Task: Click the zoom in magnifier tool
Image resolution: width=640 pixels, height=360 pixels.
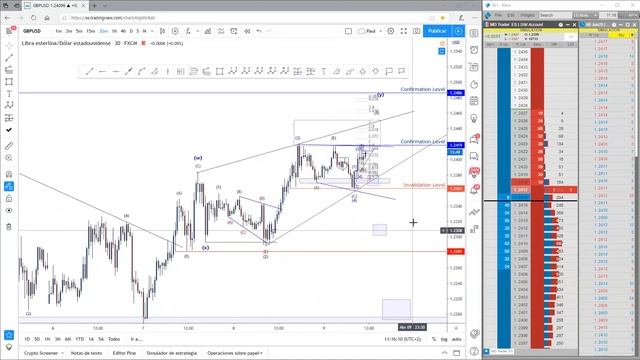Action: [x=9, y=158]
